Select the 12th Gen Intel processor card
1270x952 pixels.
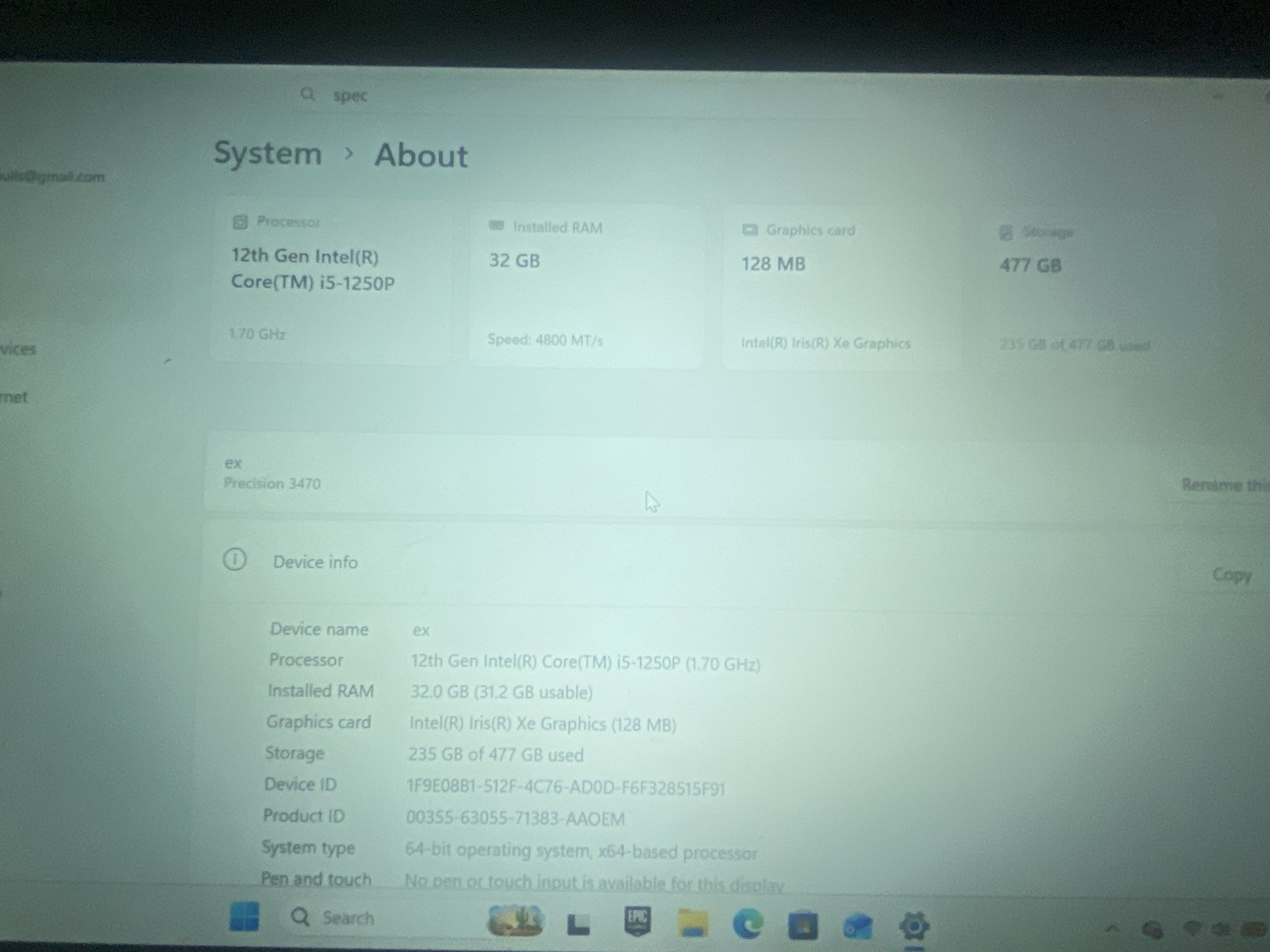(x=330, y=279)
